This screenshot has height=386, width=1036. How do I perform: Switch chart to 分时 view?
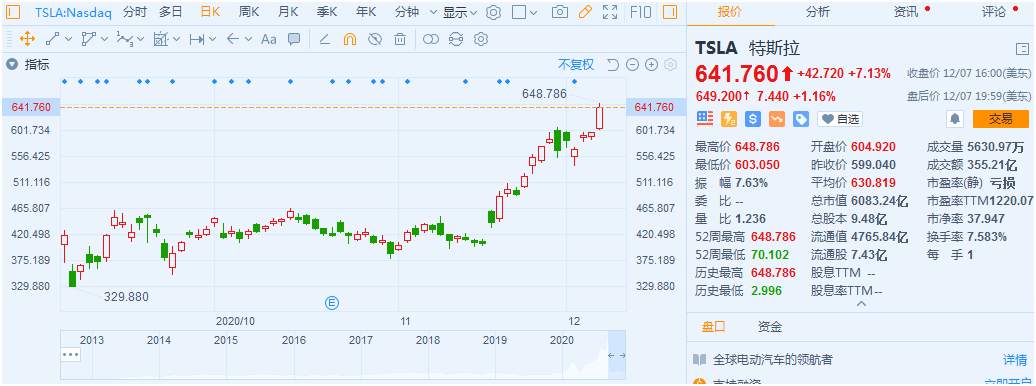[x=135, y=12]
